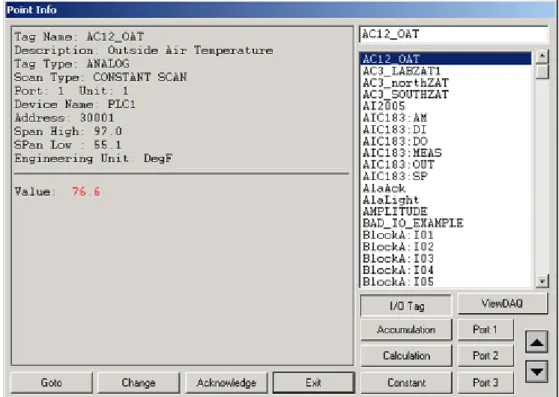Click the tag list scrollbar thumb

[x=542, y=71]
